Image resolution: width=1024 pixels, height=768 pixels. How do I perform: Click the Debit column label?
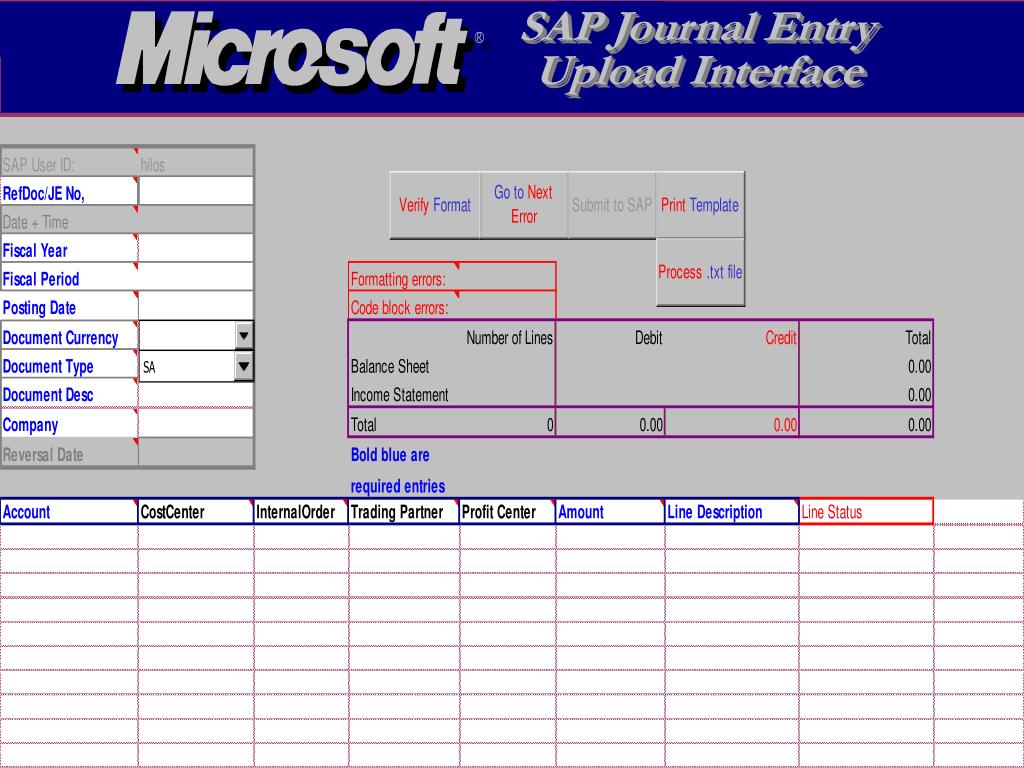[x=648, y=338]
